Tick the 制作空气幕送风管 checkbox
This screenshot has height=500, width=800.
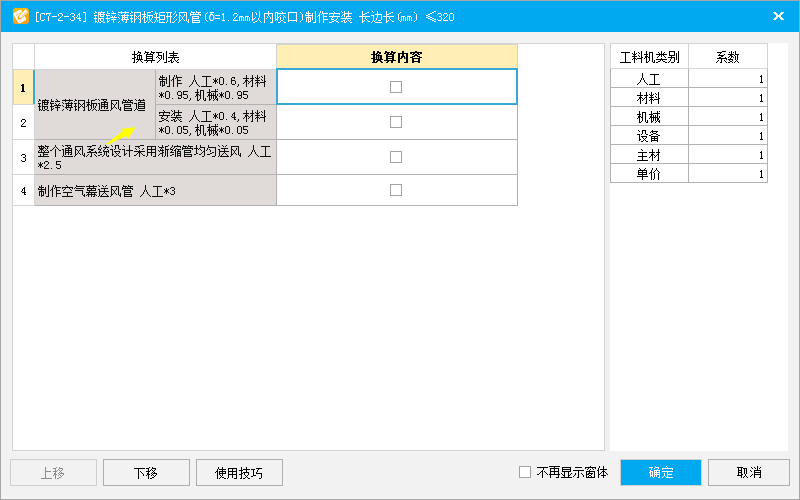(396, 190)
